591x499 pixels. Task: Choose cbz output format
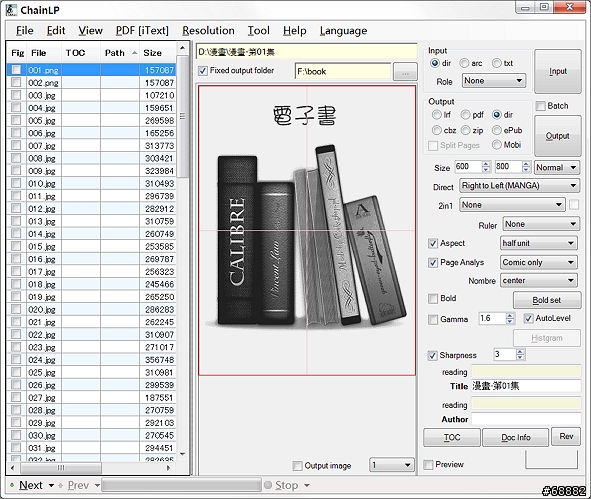pos(436,130)
